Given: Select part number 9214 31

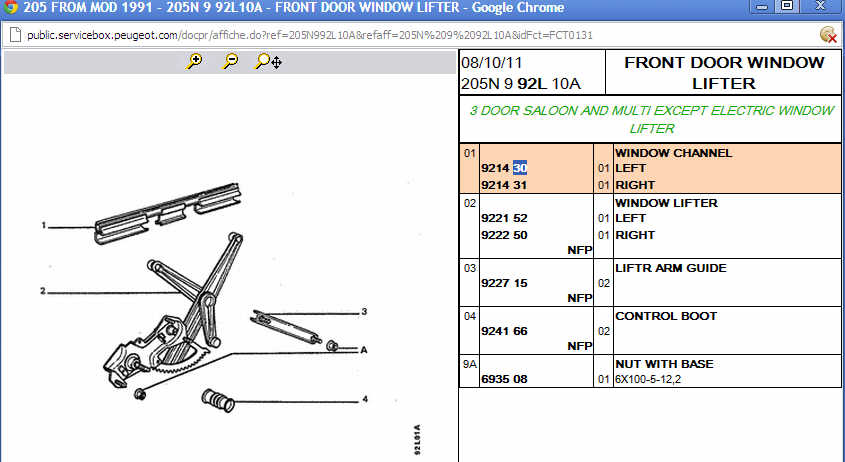Looking at the screenshot, I should pos(504,185).
